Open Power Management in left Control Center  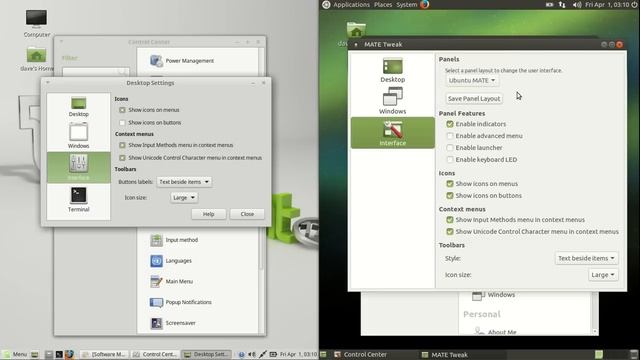(x=182, y=61)
